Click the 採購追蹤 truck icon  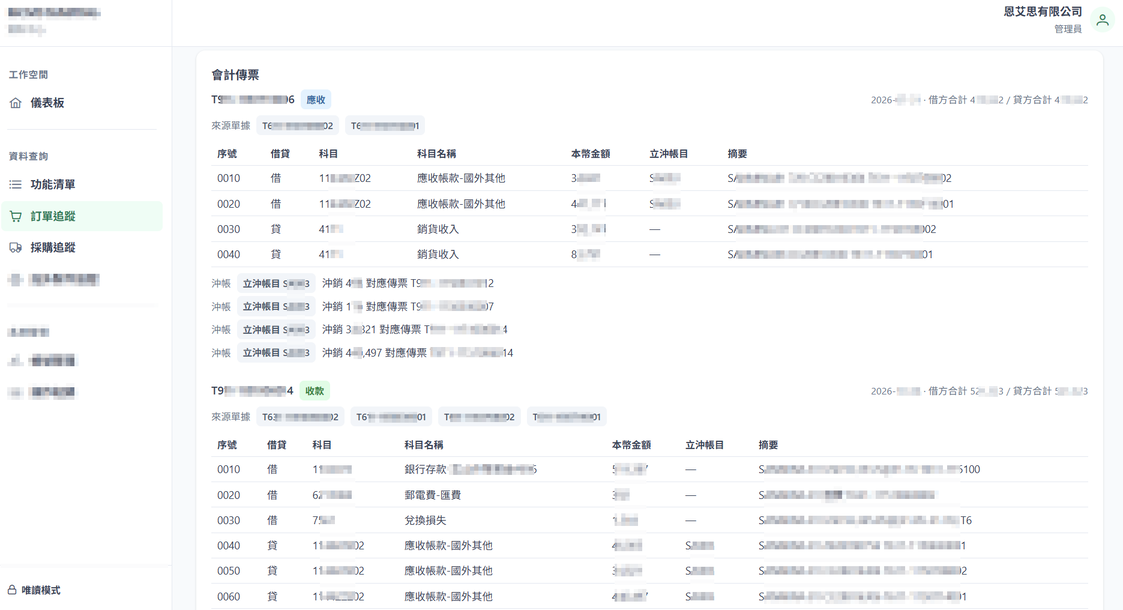tap(15, 248)
